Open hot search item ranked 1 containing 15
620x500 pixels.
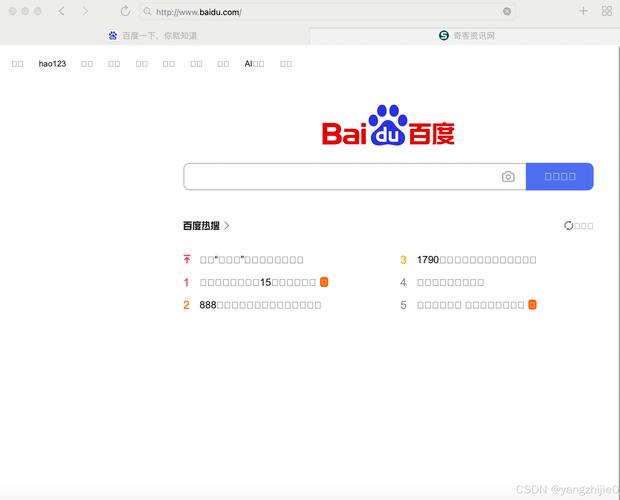258,282
